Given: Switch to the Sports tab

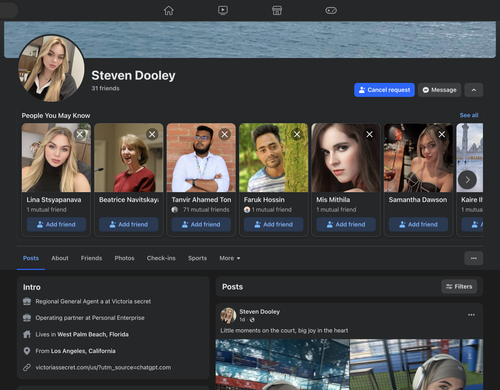Looking at the screenshot, I should click(x=197, y=258).
